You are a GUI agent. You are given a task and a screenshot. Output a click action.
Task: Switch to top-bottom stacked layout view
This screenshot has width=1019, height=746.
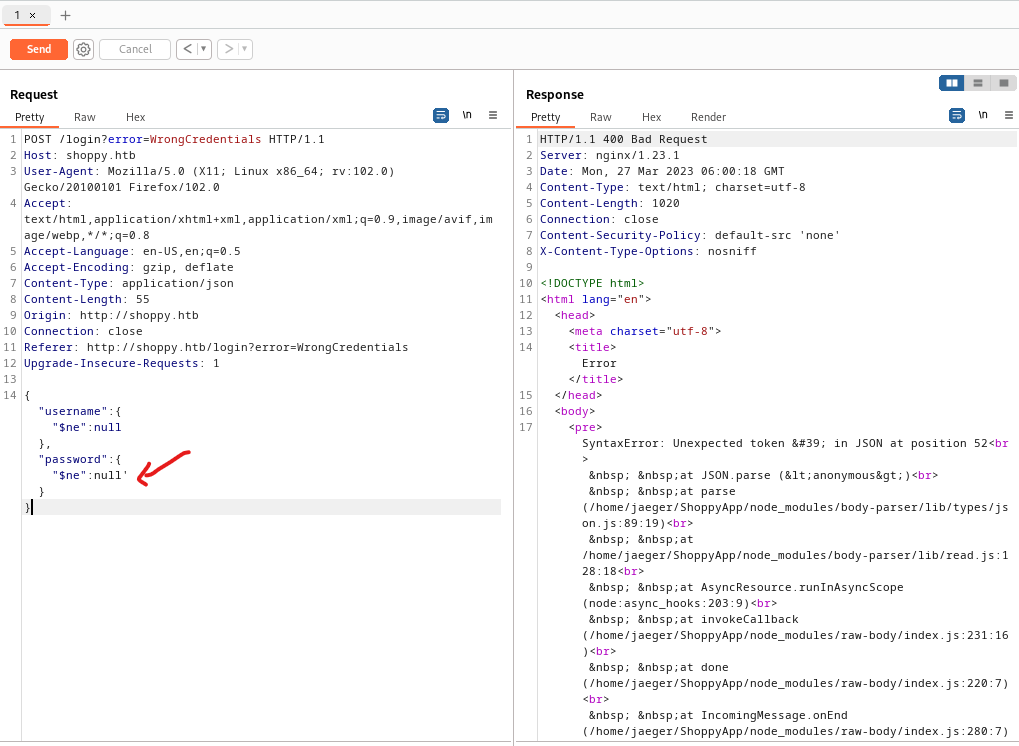(977, 83)
